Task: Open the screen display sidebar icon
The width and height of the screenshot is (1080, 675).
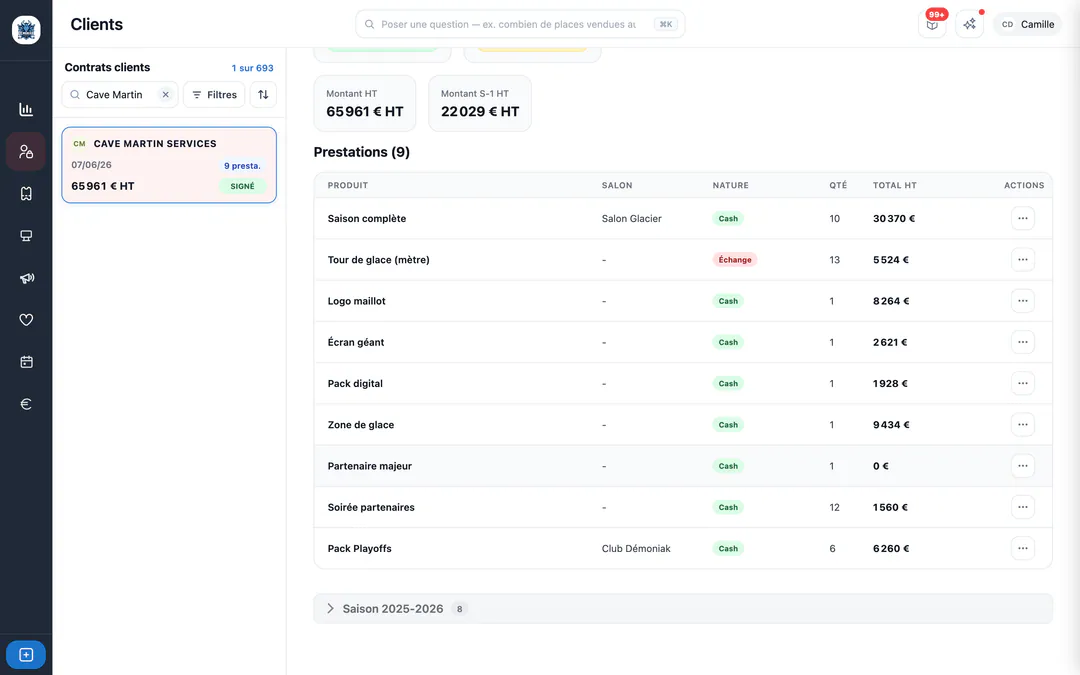Action: [x=26, y=236]
